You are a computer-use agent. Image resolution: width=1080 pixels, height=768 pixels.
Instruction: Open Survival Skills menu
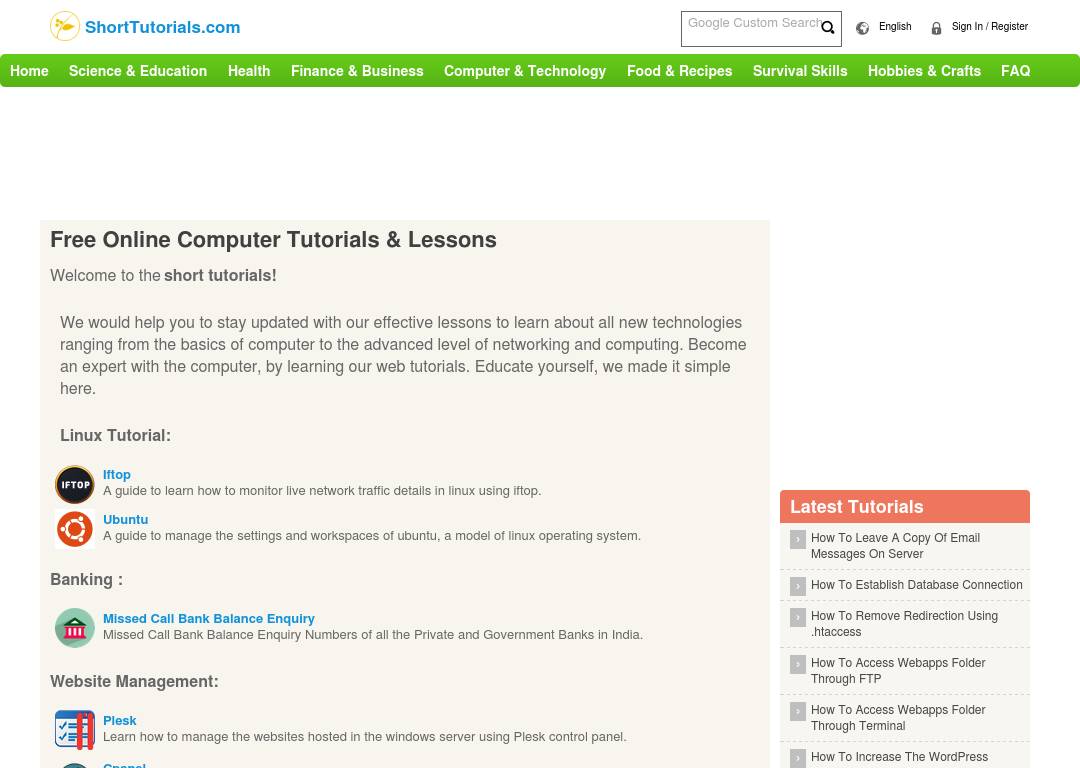(x=800, y=71)
